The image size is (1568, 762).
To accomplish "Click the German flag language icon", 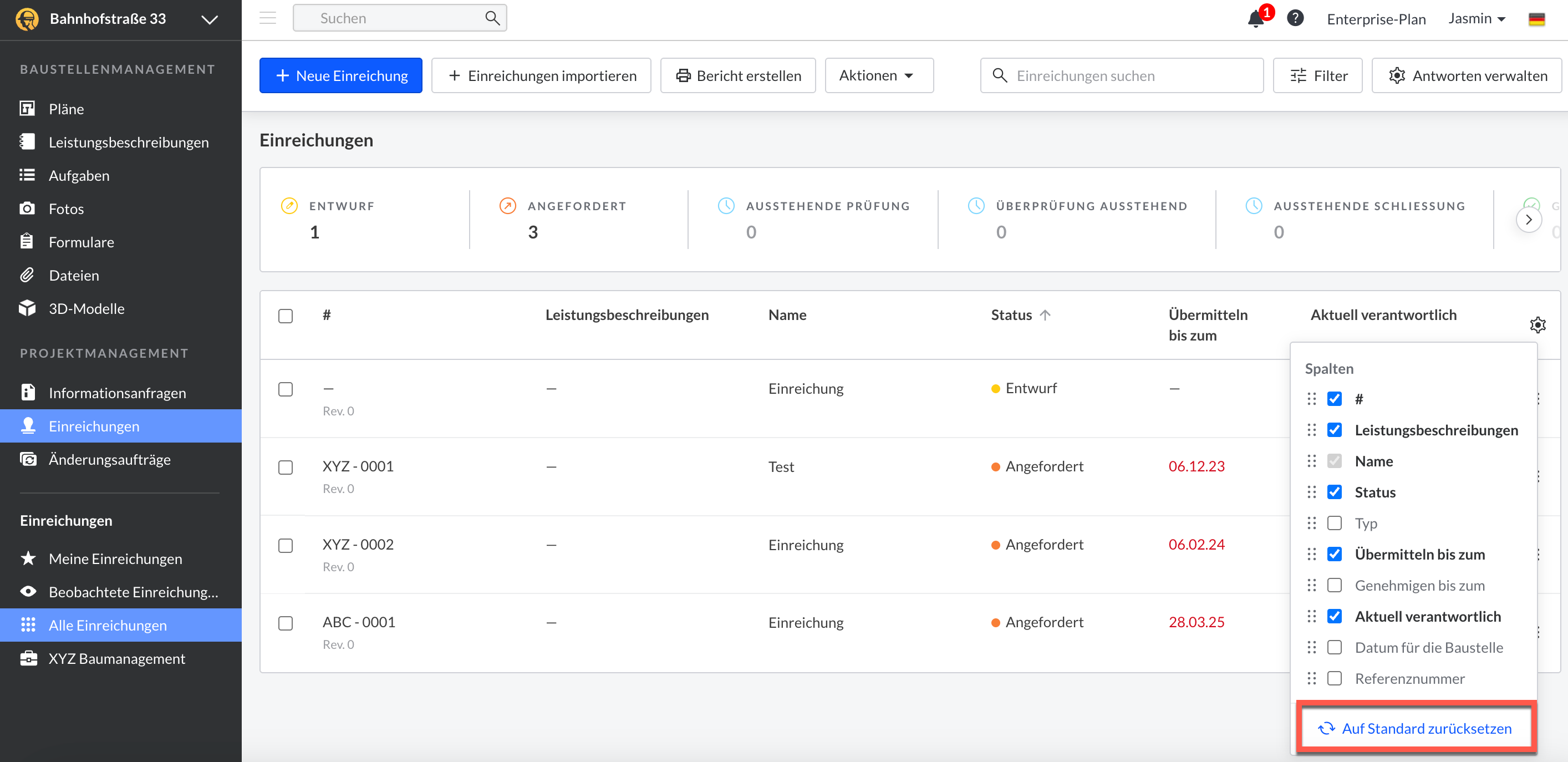I will click(1536, 19).
